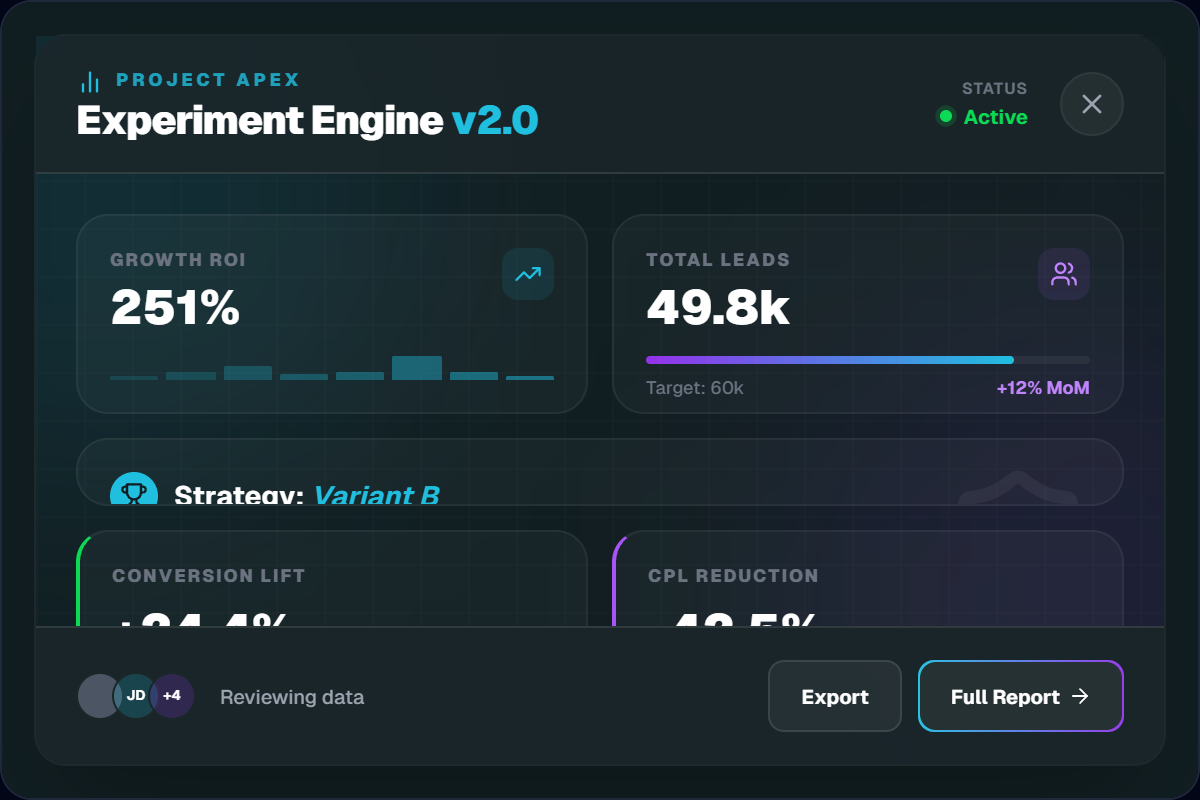Expand the faint chevron on Strategy card
Image resolution: width=1200 pixels, height=800 pixels.
tap(1016, 488)
